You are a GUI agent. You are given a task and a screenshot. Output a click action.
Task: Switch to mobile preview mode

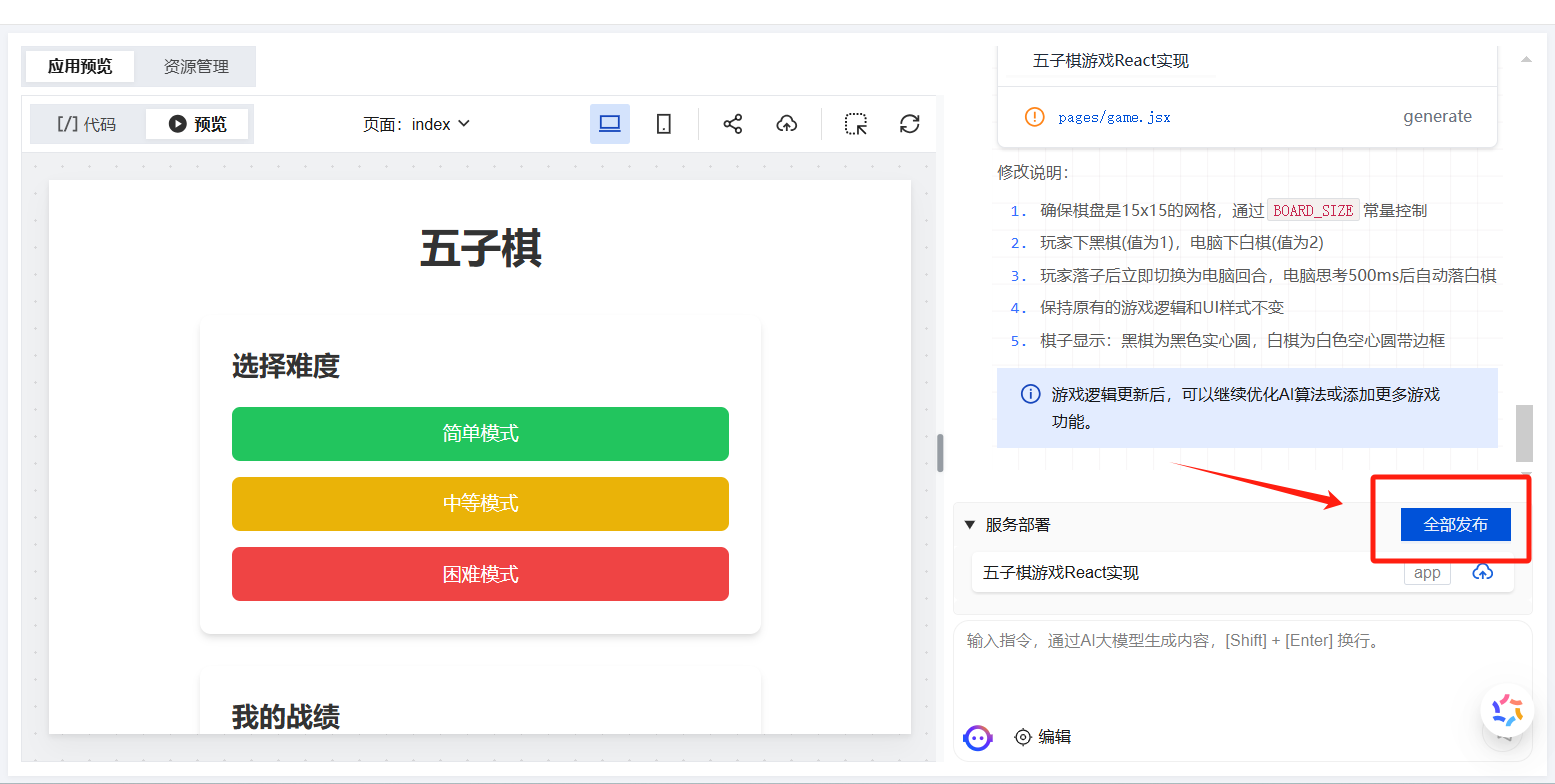(663, 124)
